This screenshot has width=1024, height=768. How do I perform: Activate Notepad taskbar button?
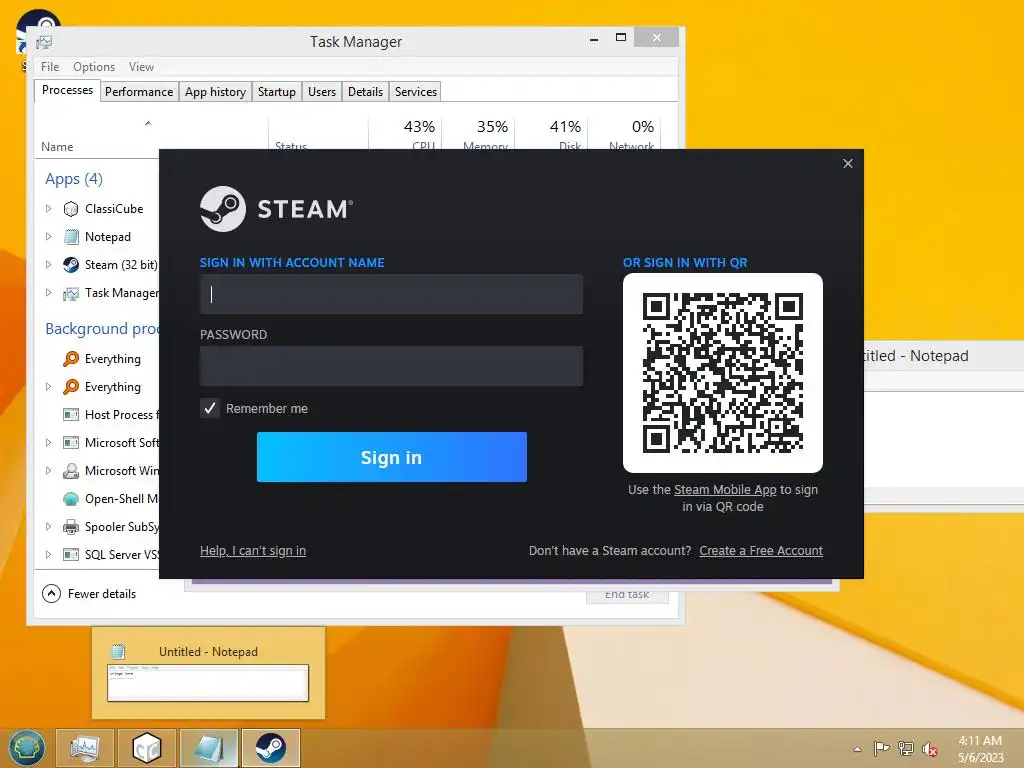(208, 748)
